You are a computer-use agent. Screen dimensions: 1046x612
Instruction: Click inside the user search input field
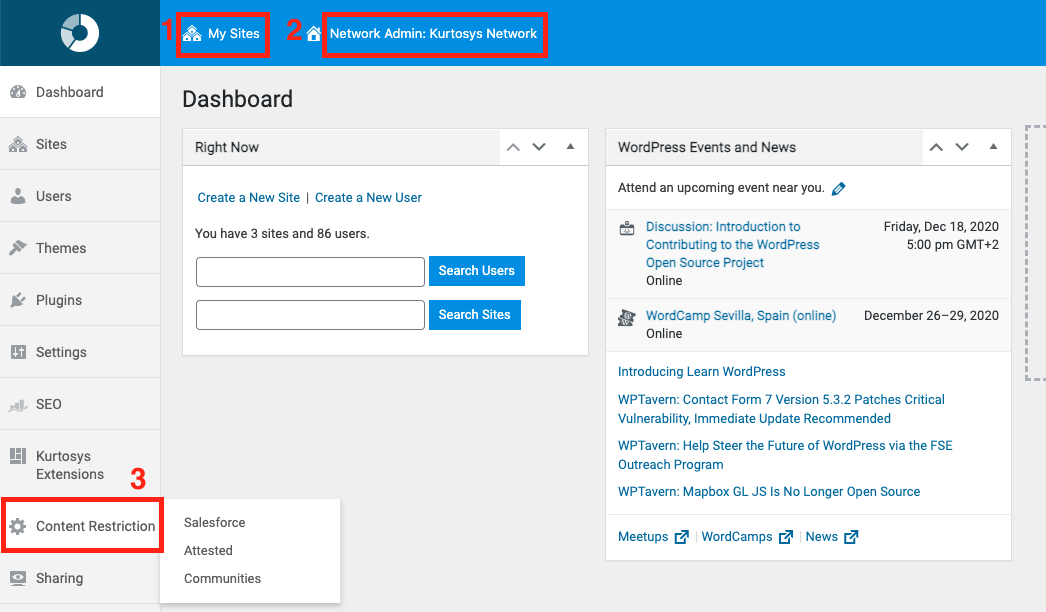pos(310,271)
